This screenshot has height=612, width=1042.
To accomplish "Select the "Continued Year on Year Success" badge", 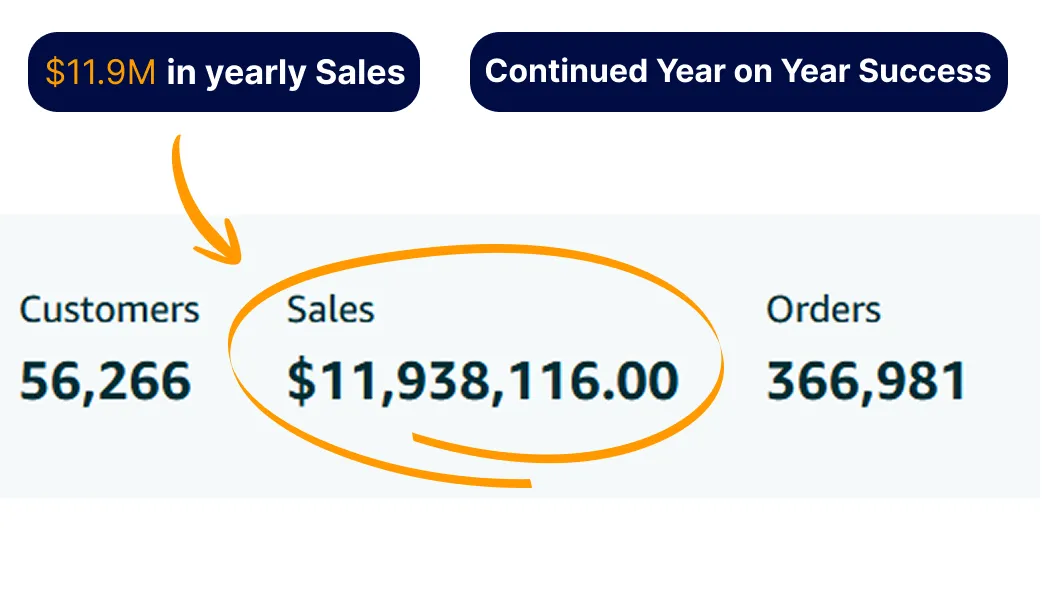I will coord(738,72).
